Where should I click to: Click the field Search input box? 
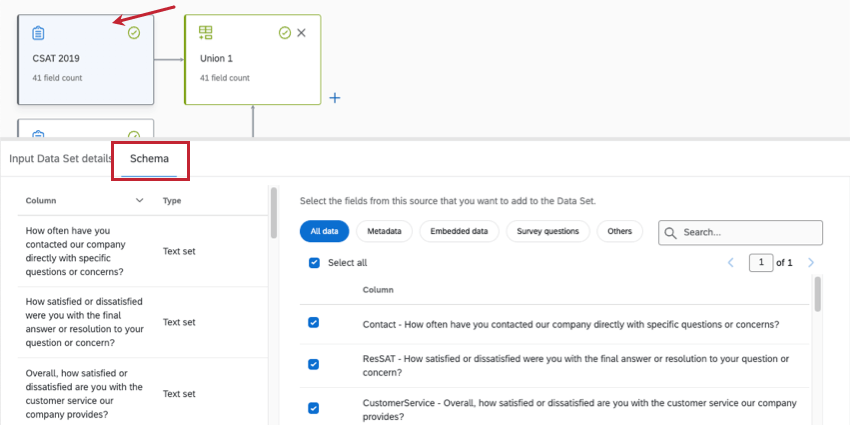749,232
